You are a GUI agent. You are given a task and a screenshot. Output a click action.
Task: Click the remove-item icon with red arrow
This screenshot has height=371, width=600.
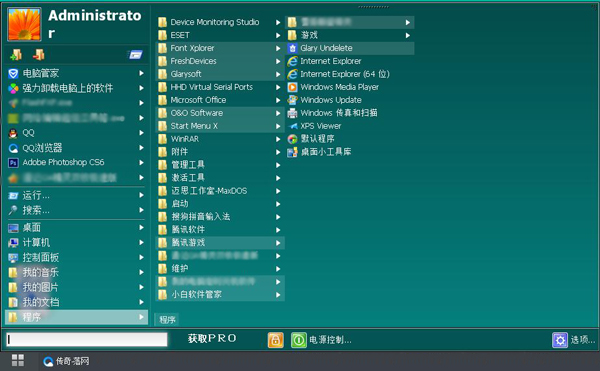(38, 55)
